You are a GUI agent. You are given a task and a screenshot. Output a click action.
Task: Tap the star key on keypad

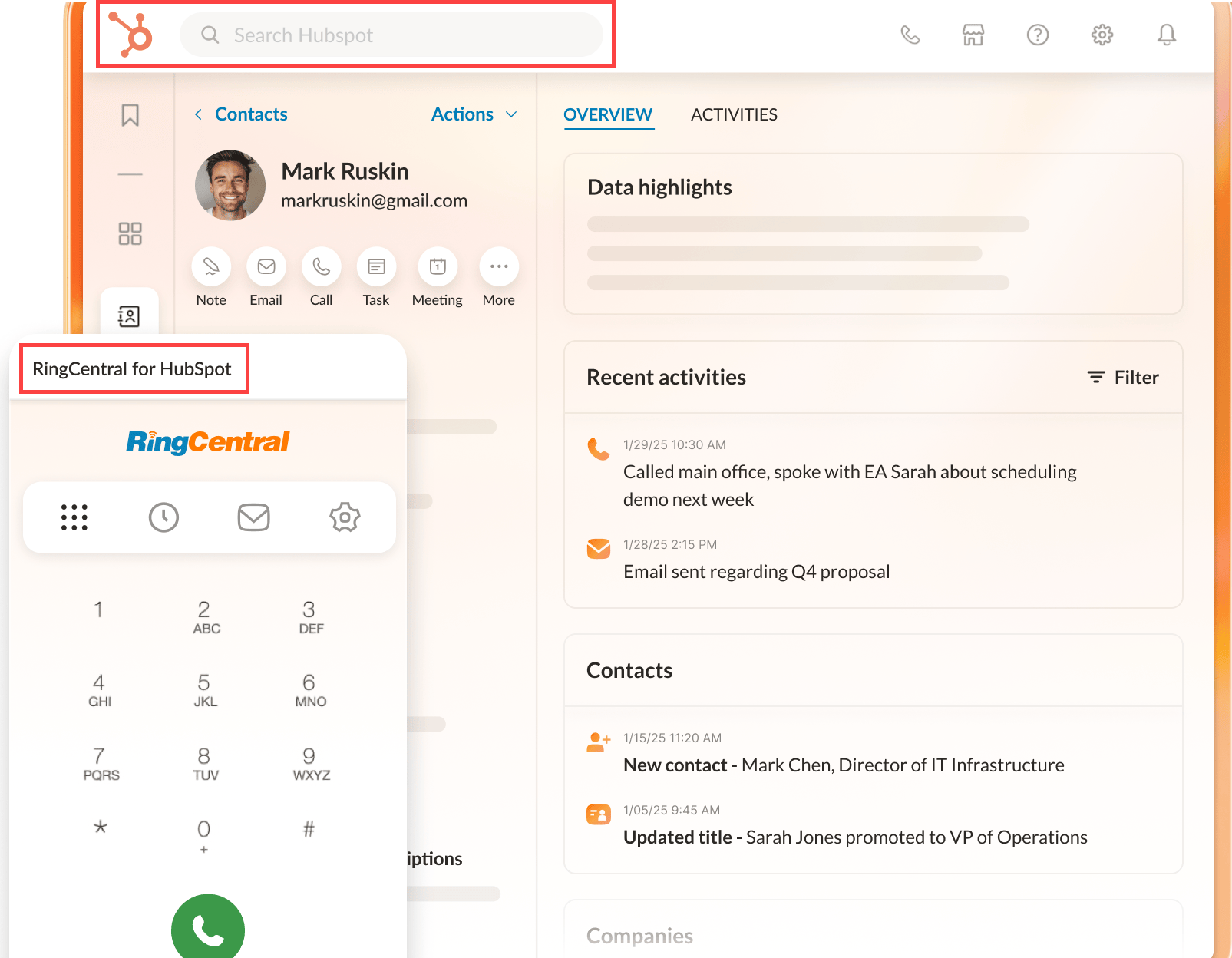[100, 828]
